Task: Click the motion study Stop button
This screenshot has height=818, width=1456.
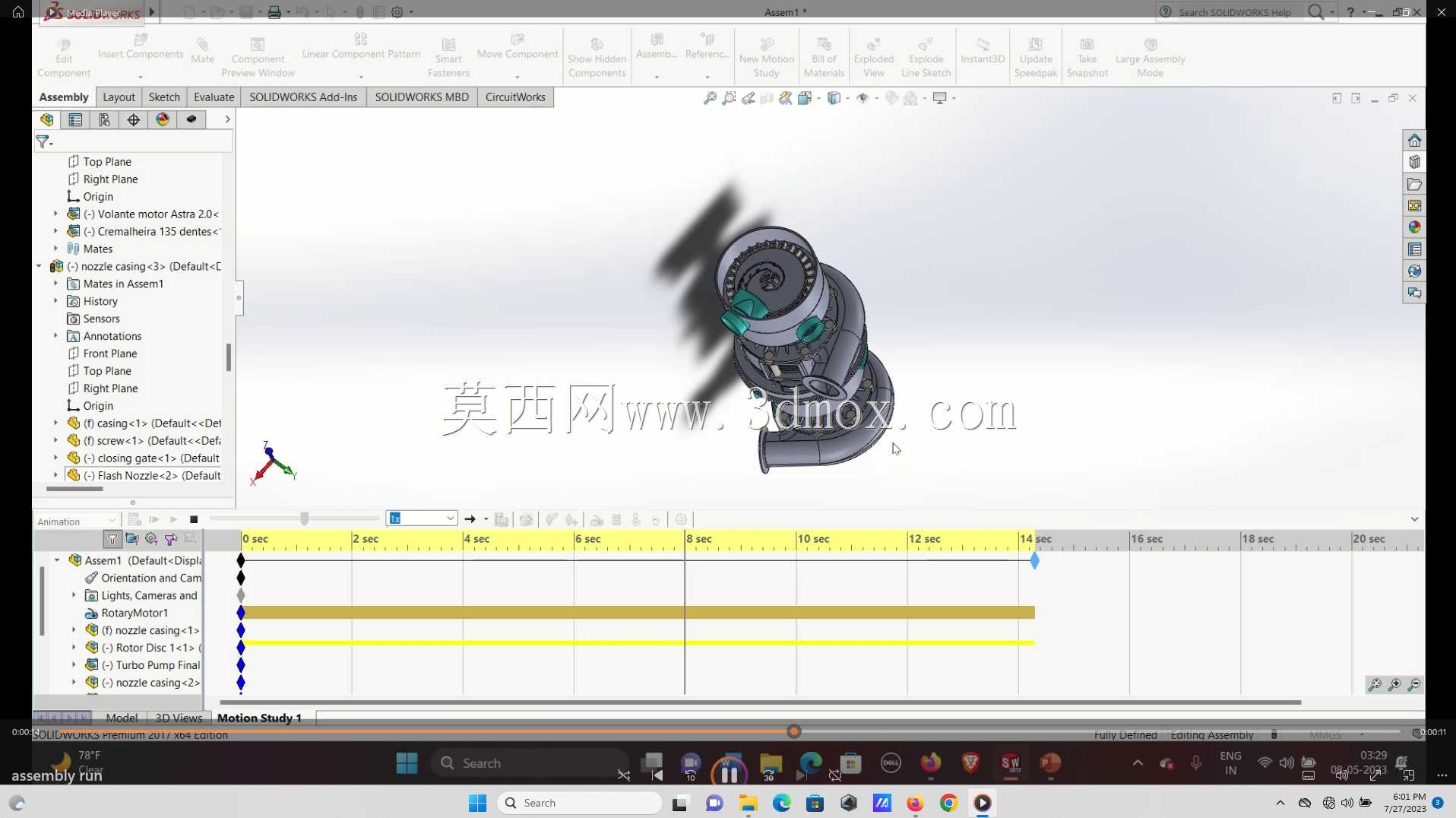Action: tap(194, 519)
